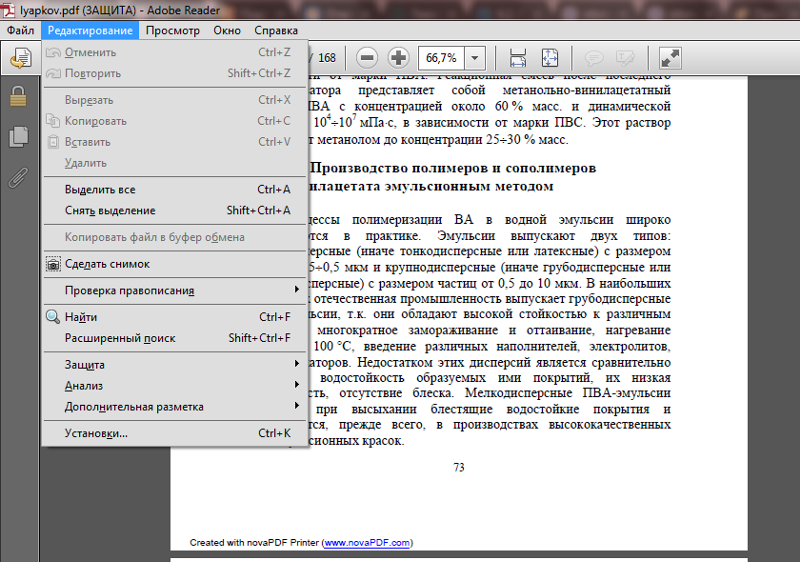800x562 pixels.
Task: Open Установки preferences entry
Action: tap(96, 434)
